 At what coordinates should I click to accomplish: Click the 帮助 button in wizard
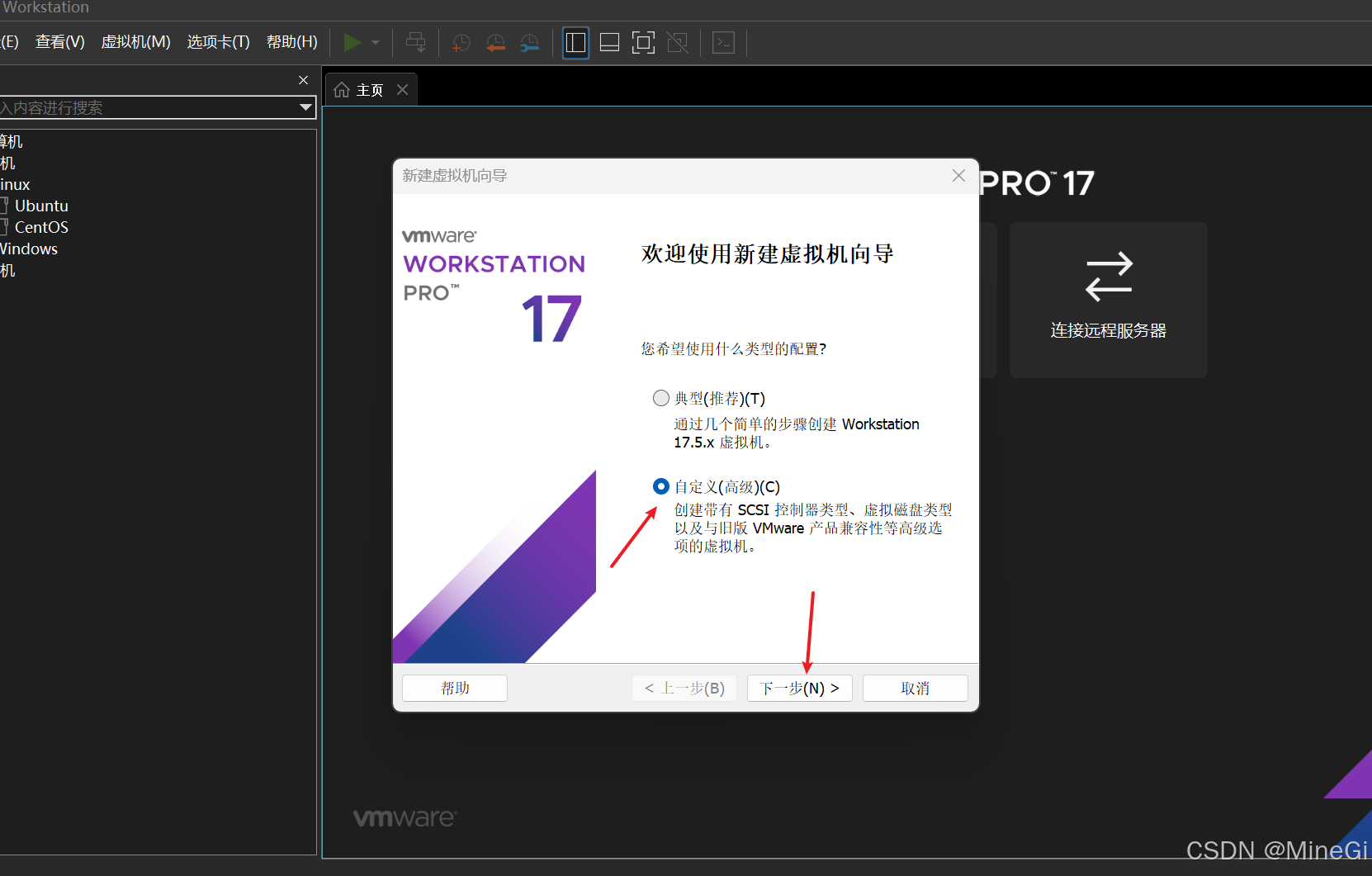(x=455, y=689)
